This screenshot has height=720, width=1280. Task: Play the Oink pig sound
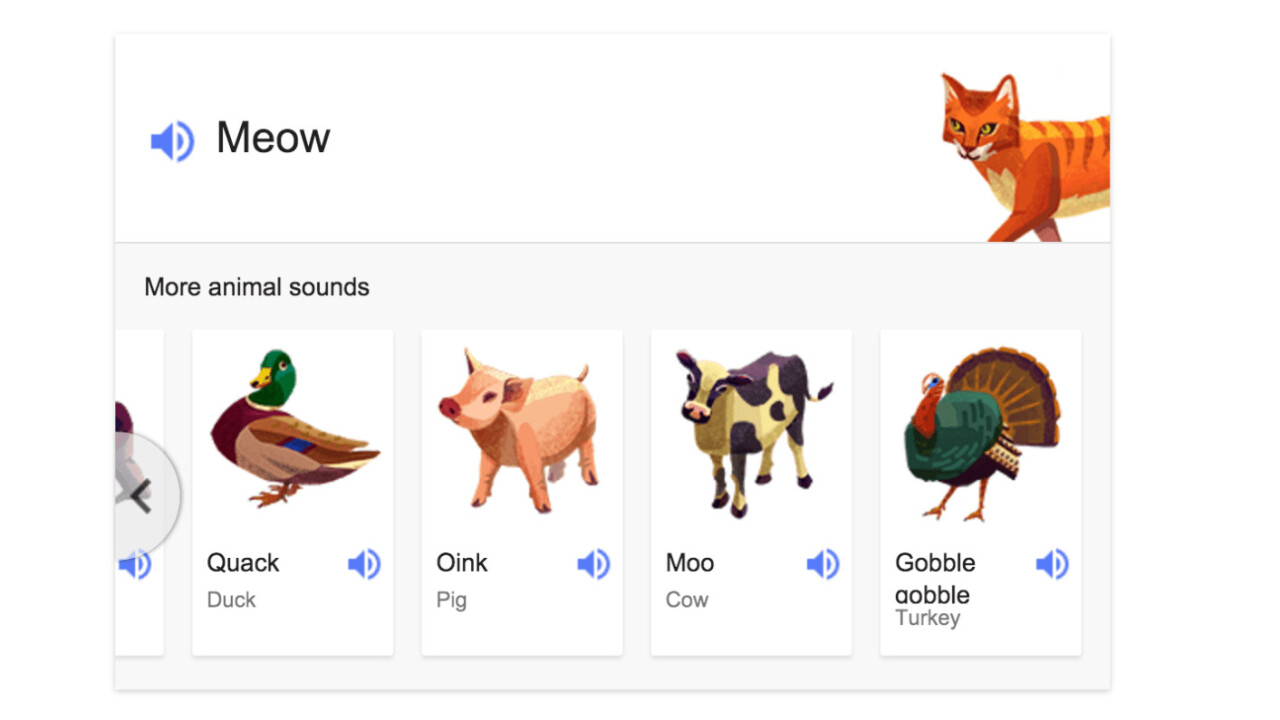pos(593,565)
